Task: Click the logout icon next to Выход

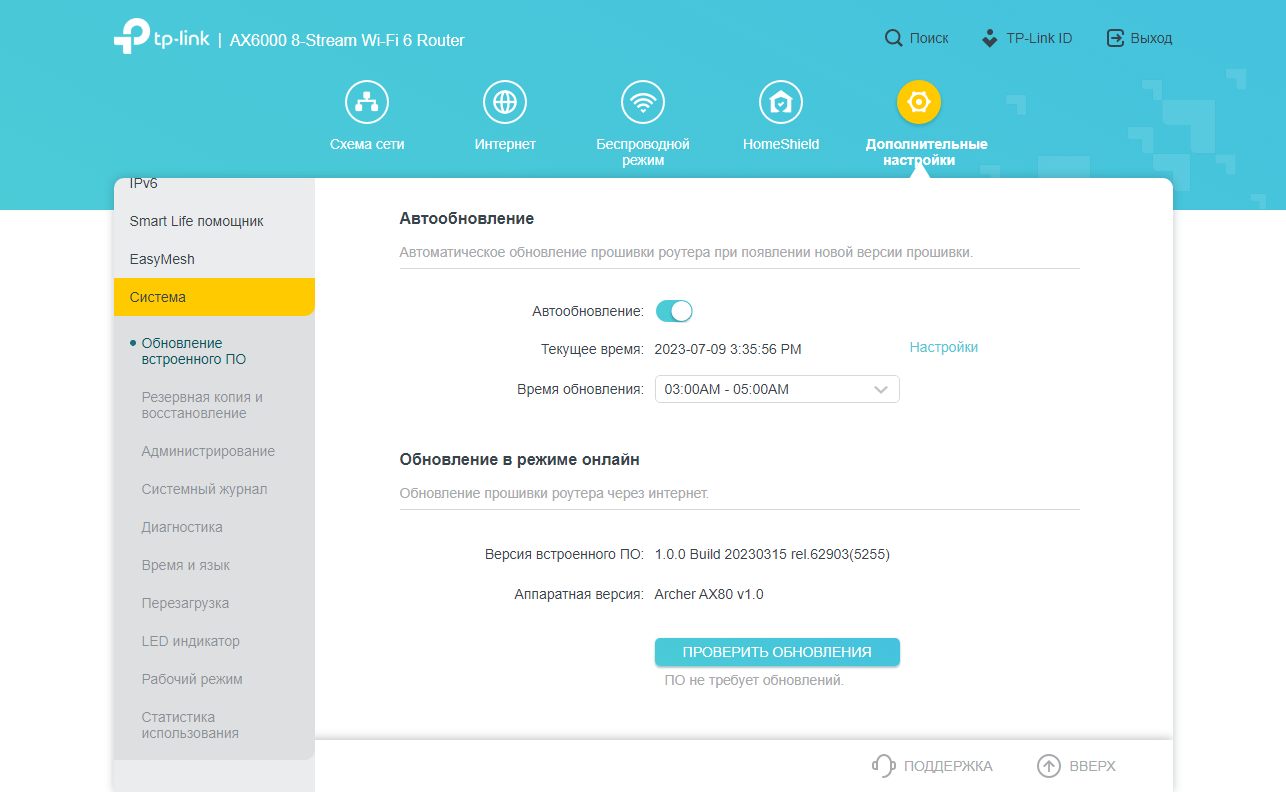Action: point(1115,38)
